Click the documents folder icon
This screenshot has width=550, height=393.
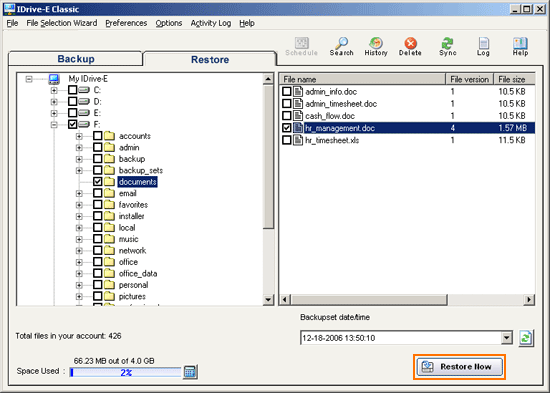109,181
